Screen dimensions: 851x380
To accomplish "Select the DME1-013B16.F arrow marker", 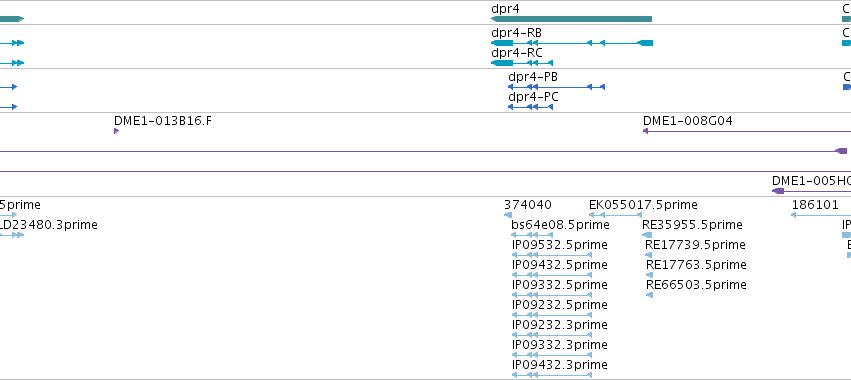I will click(116, 131).
